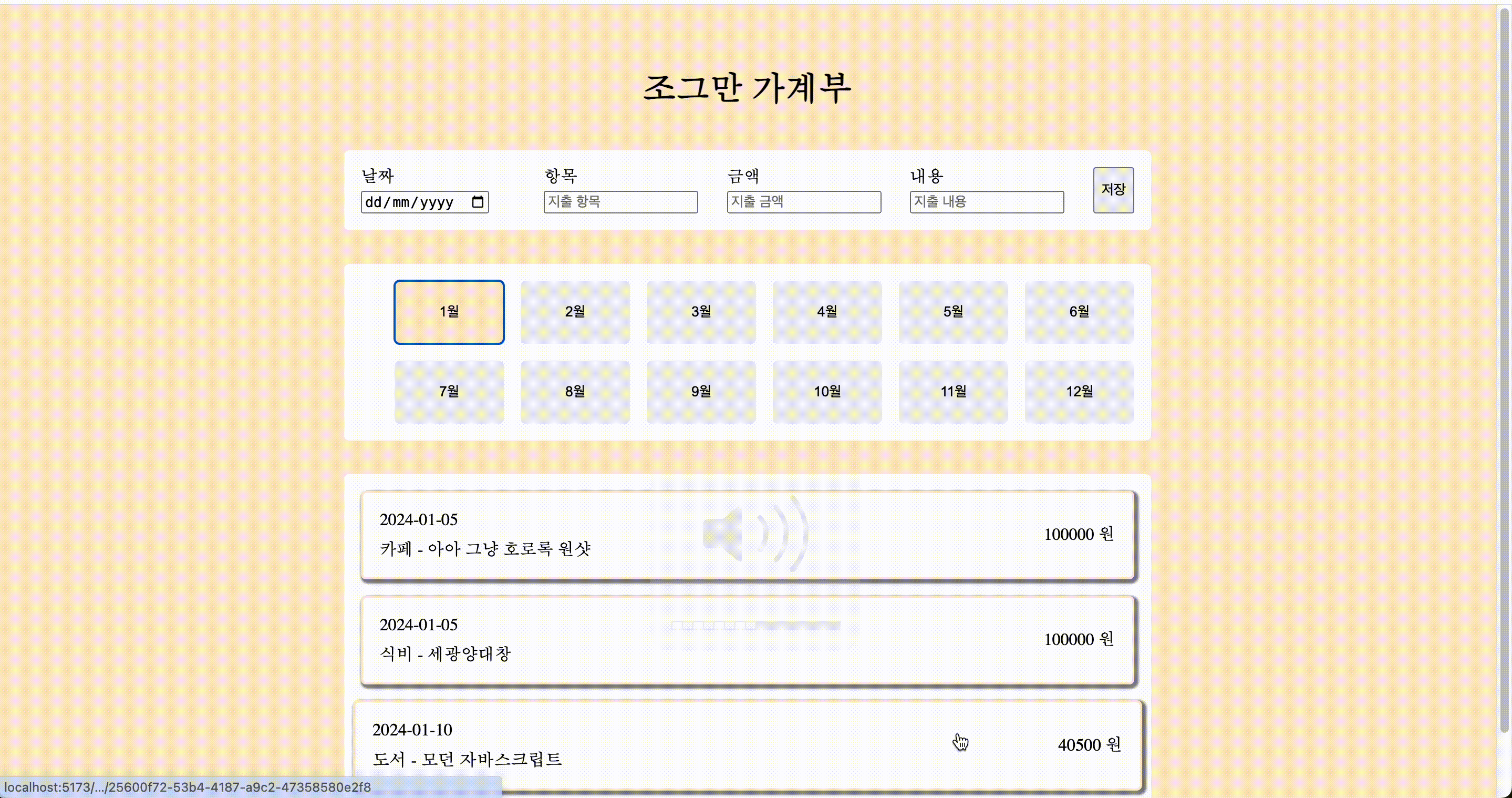Viewport: 1512px width, 798px height.
Task: Switch to the 10월 month view
Action: (826, 391)
